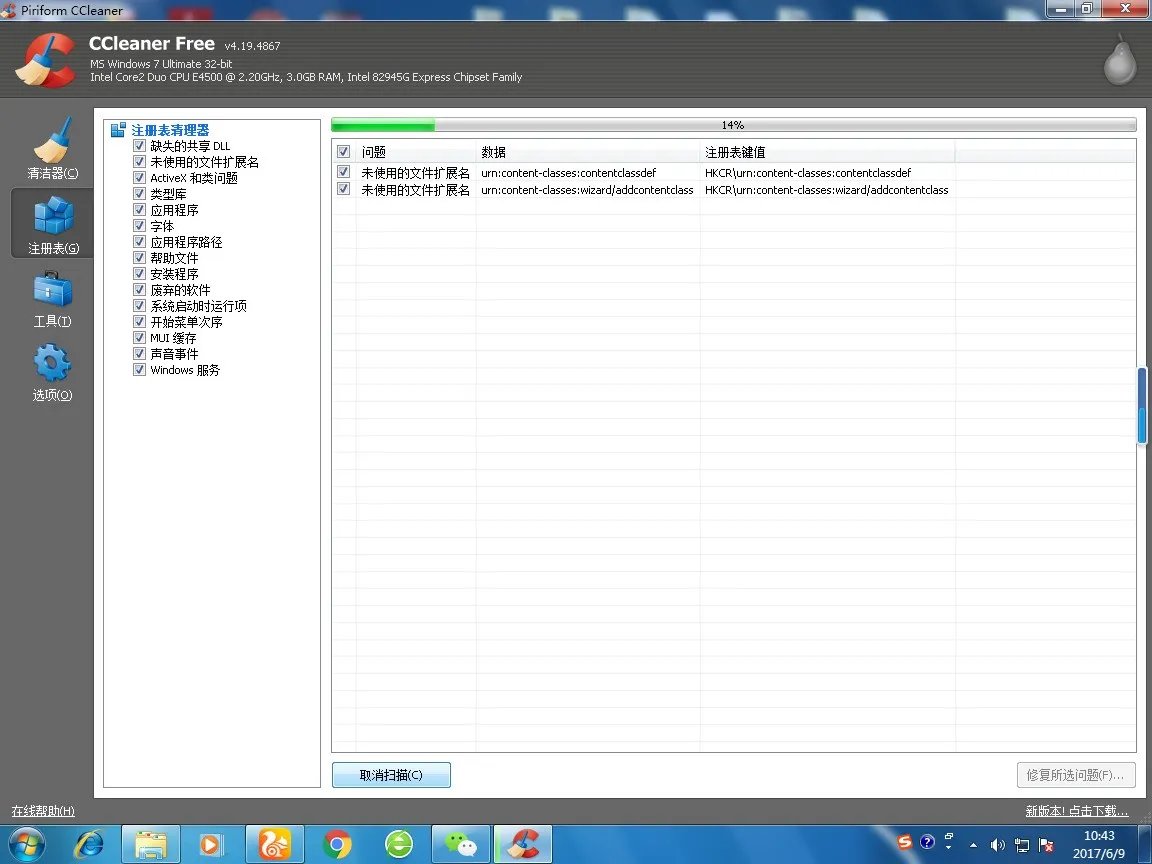1152x864 pixels.
Task: Show hidden tray icons arrow
Action: tap(973, 845)
